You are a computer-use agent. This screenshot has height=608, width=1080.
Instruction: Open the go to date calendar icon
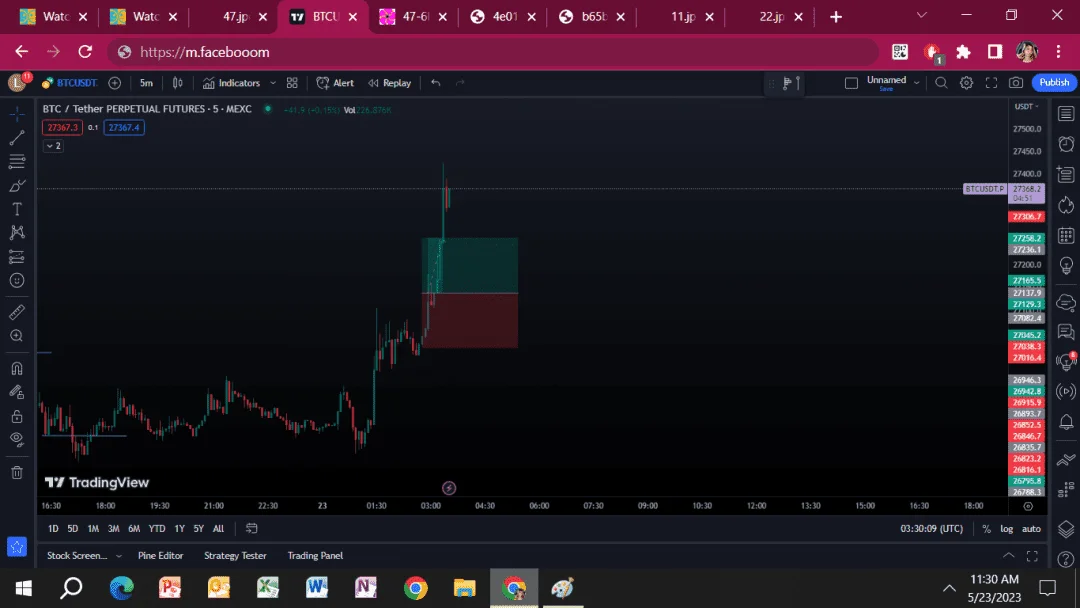coord(251,529)
